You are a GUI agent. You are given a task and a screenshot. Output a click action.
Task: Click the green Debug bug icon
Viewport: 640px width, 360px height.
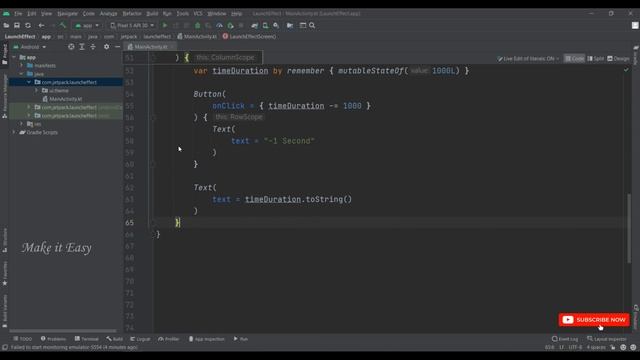(x=198, y=25)
